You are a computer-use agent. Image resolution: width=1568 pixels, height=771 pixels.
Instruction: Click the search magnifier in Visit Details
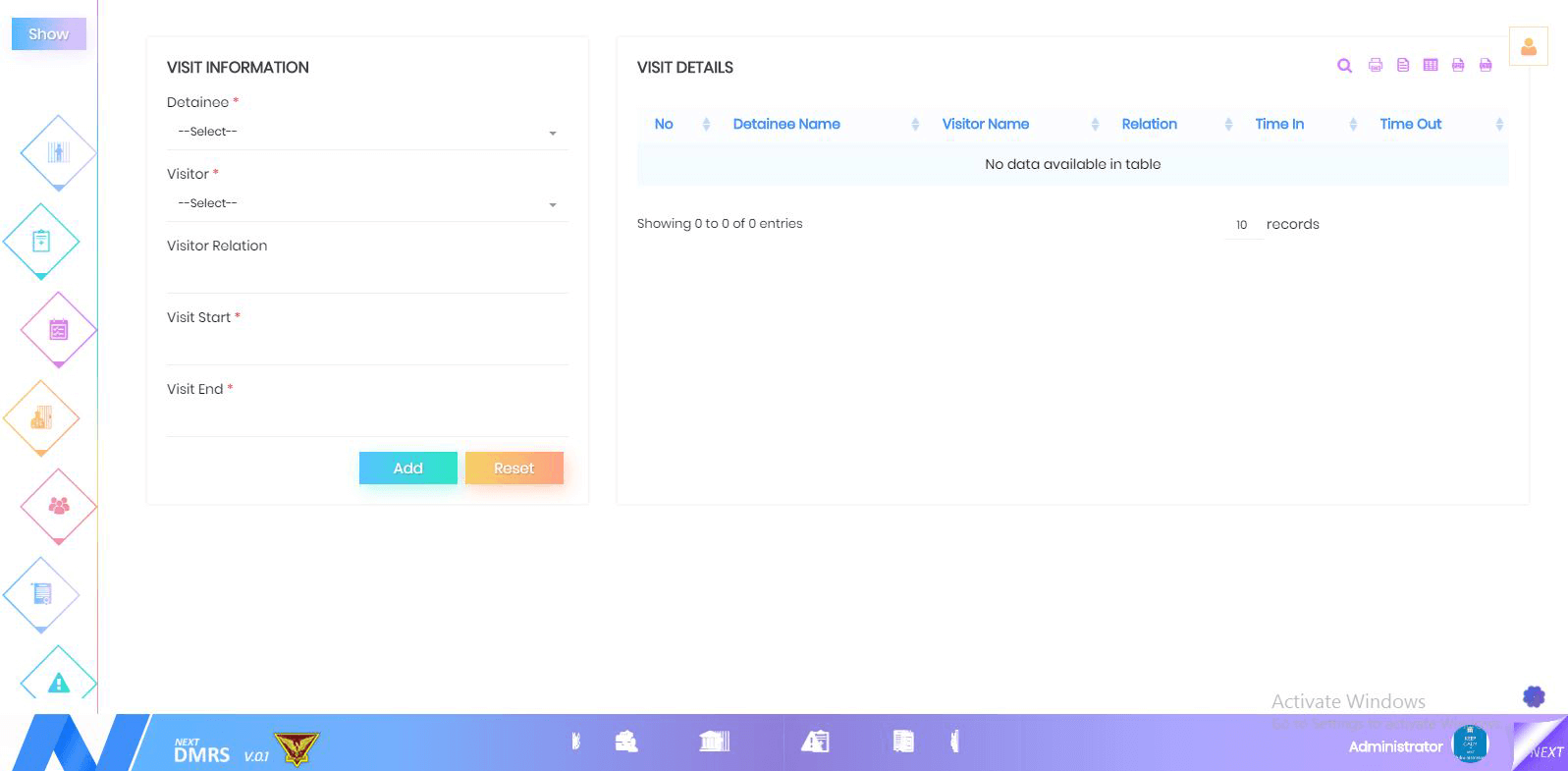coord(1344,66)
